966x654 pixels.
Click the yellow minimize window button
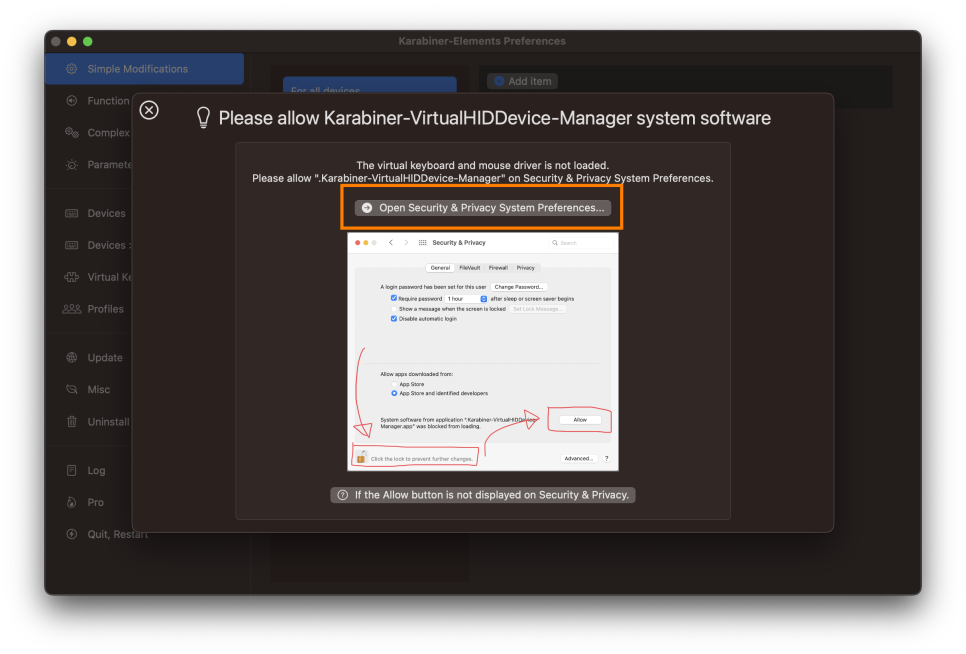(x=71, y=41)
